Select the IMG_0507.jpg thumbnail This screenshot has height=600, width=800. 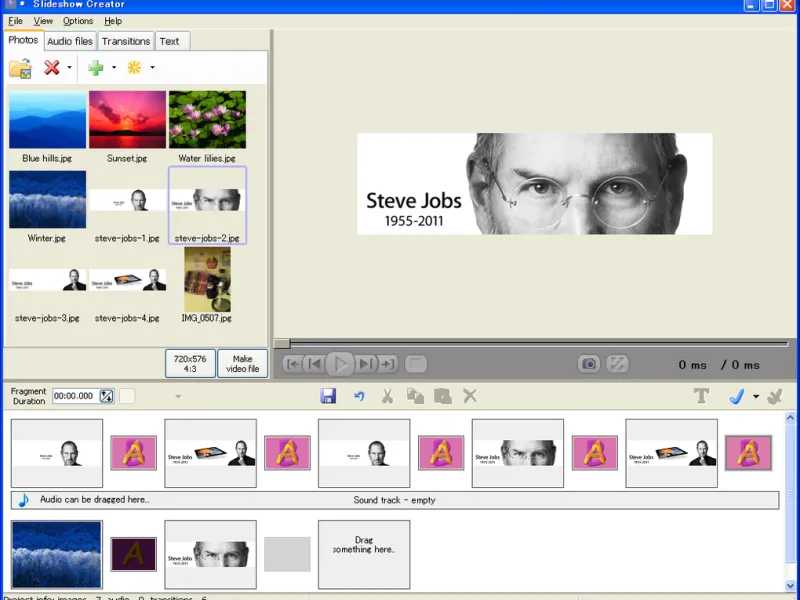pyautogui.click(x=207, y=280)
